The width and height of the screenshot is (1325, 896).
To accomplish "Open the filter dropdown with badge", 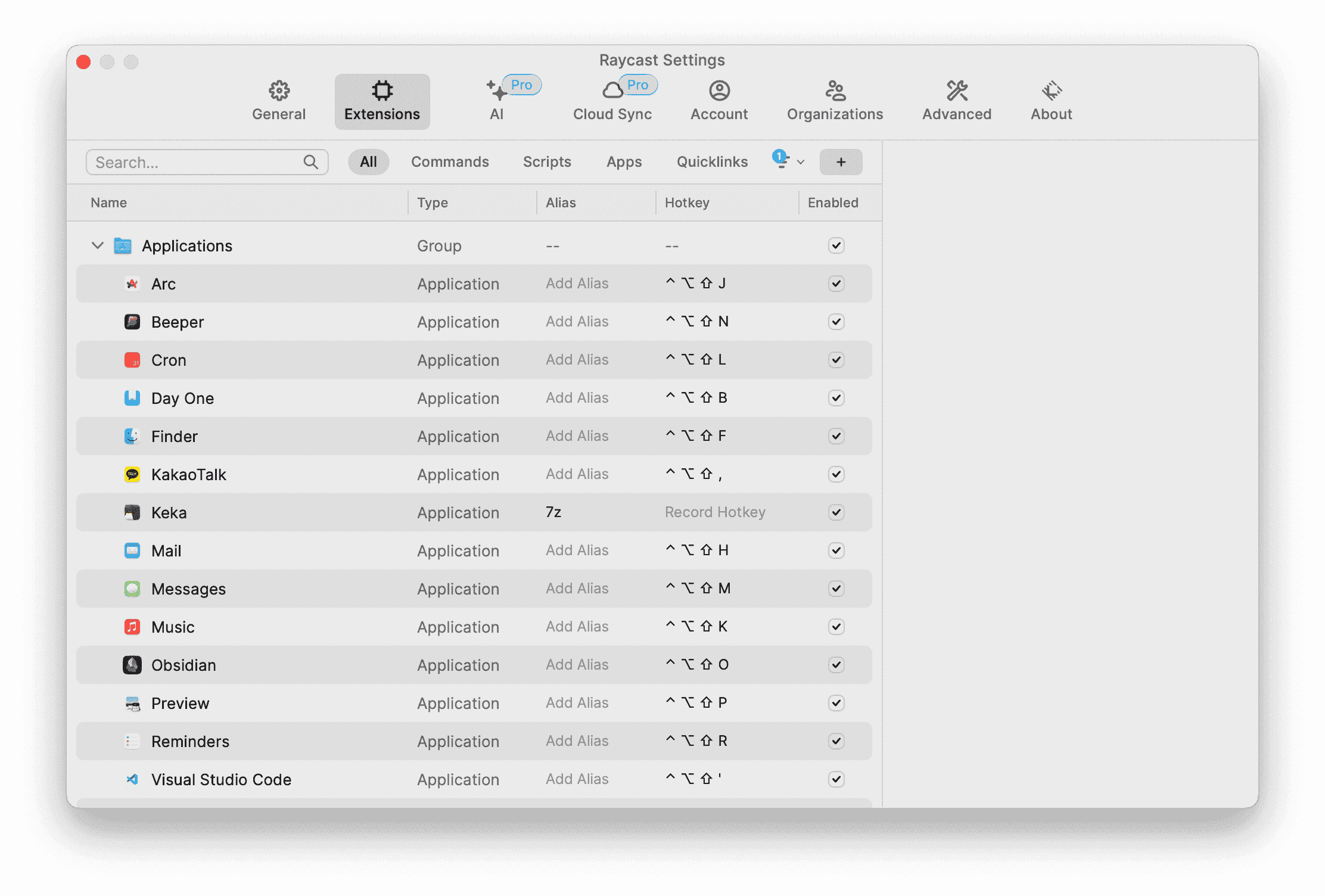I will point(788,161).
